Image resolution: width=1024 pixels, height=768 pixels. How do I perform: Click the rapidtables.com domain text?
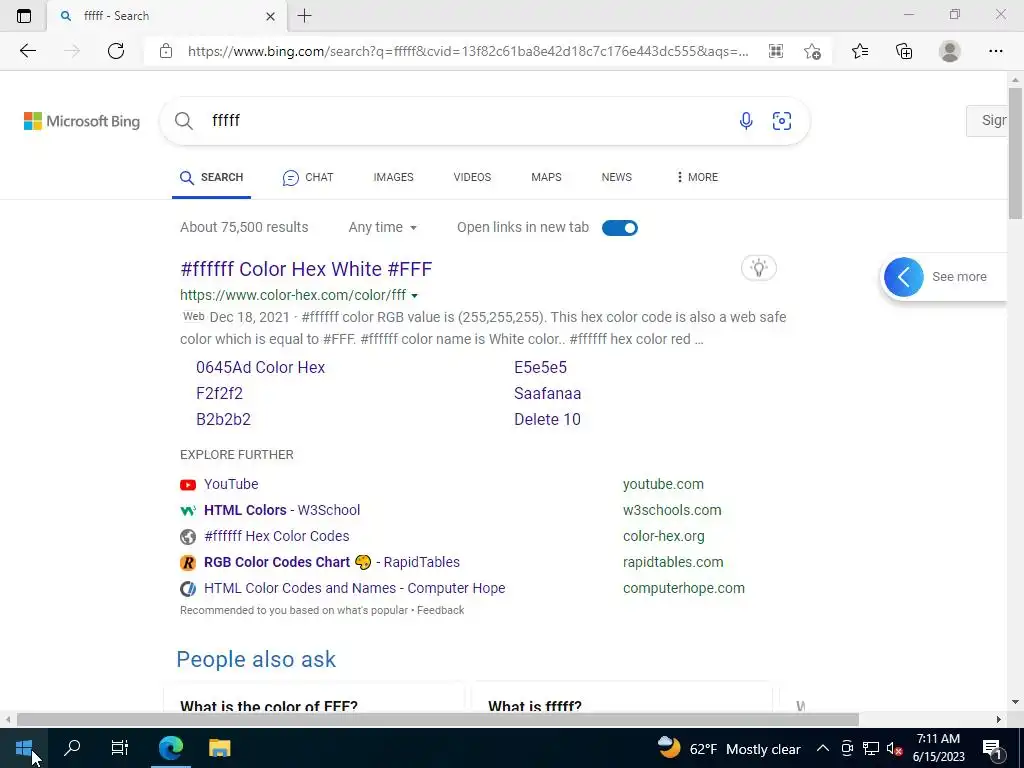pos(673,562)
